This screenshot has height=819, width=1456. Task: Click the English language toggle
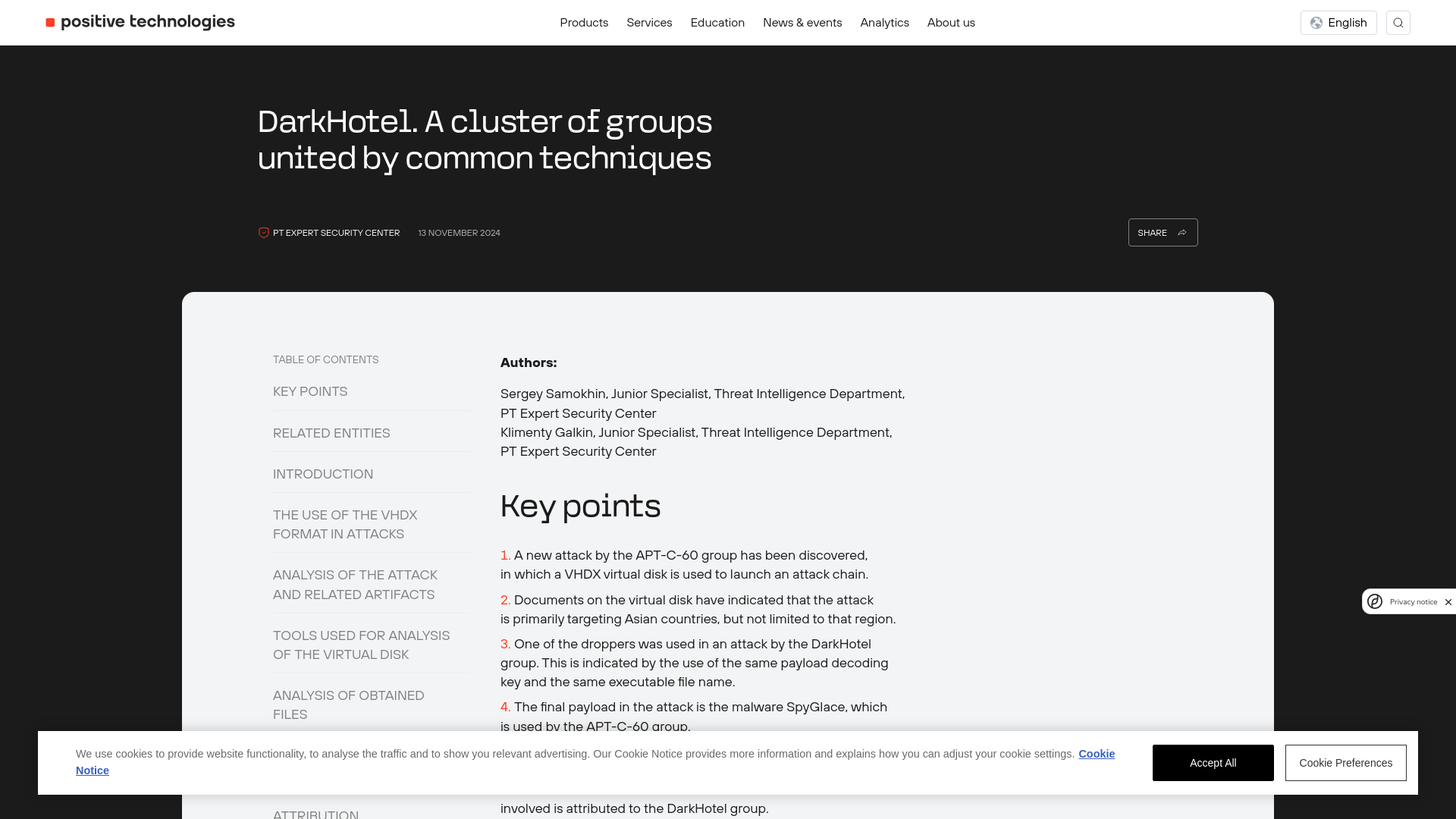pyautogui.click(x=1338, y=22)
